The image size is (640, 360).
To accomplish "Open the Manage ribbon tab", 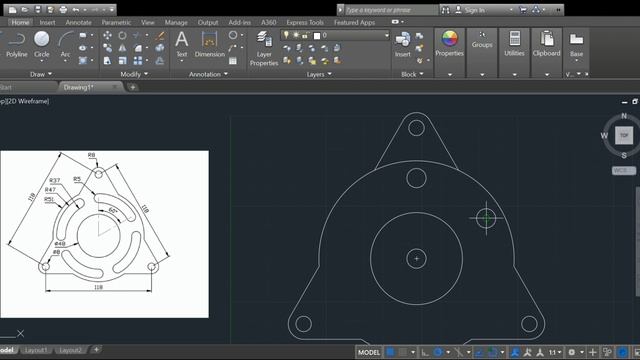I will 176,22.
